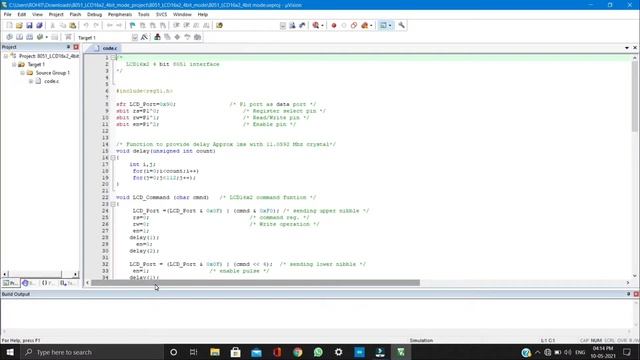640x360 pixels.
Task: Create a new file with the New icon
Action: click(9, 25)
